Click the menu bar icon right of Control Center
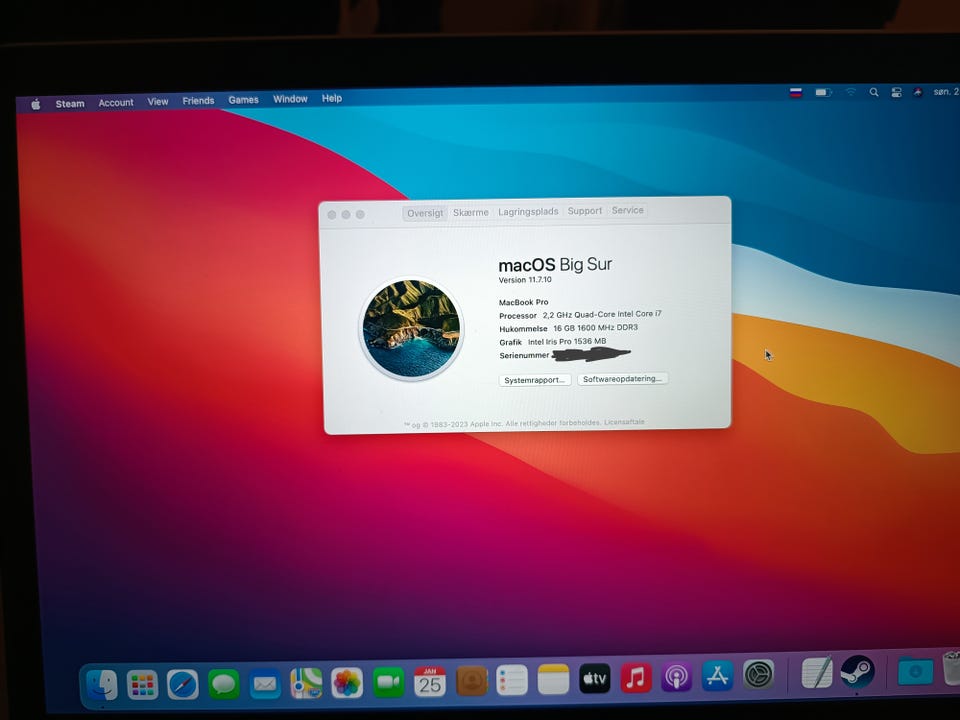Image resolution: width=960 pixels, height=720 pixels. click(x=917, y=92)
